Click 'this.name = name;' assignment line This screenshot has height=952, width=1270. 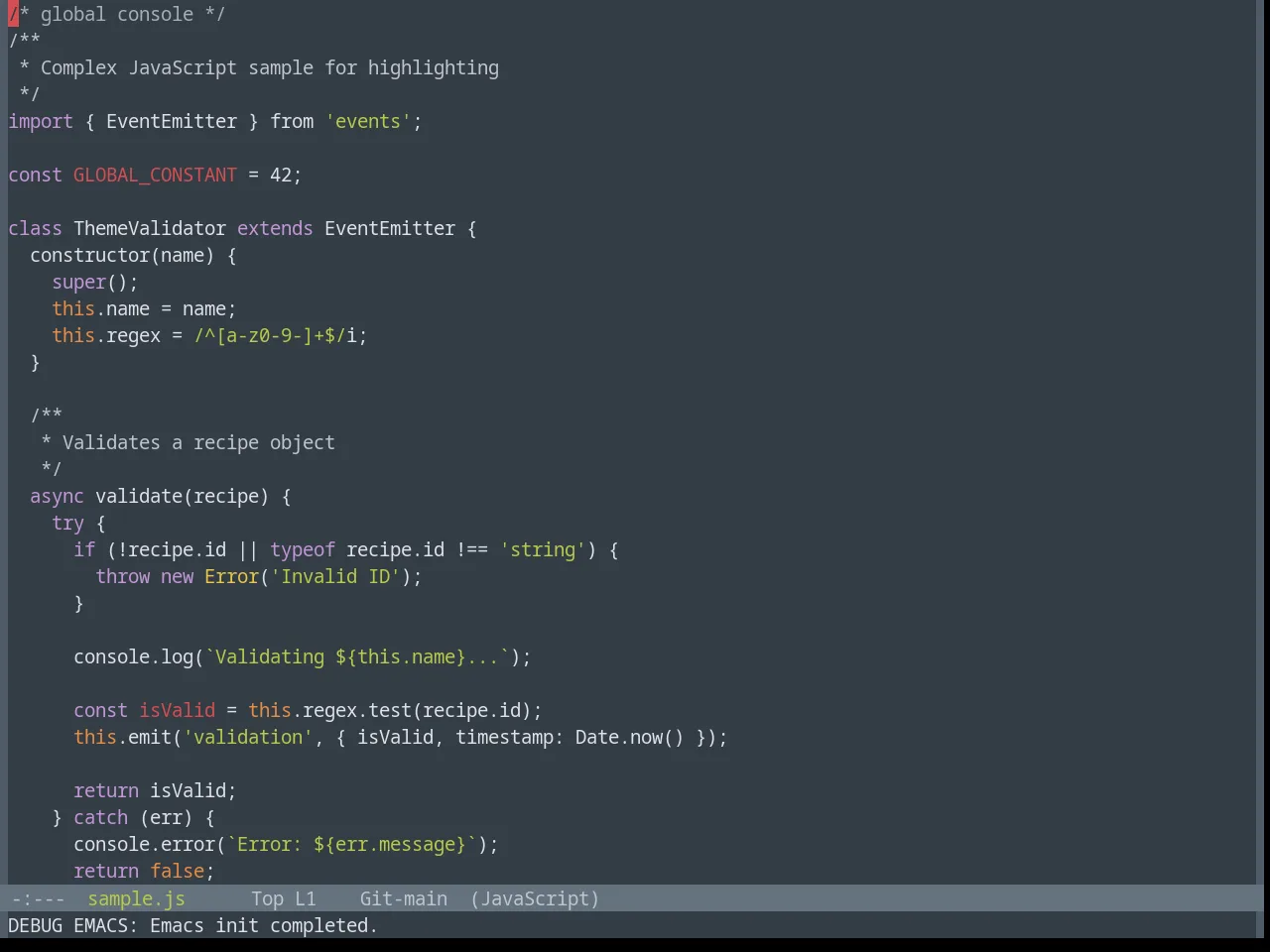144,308
